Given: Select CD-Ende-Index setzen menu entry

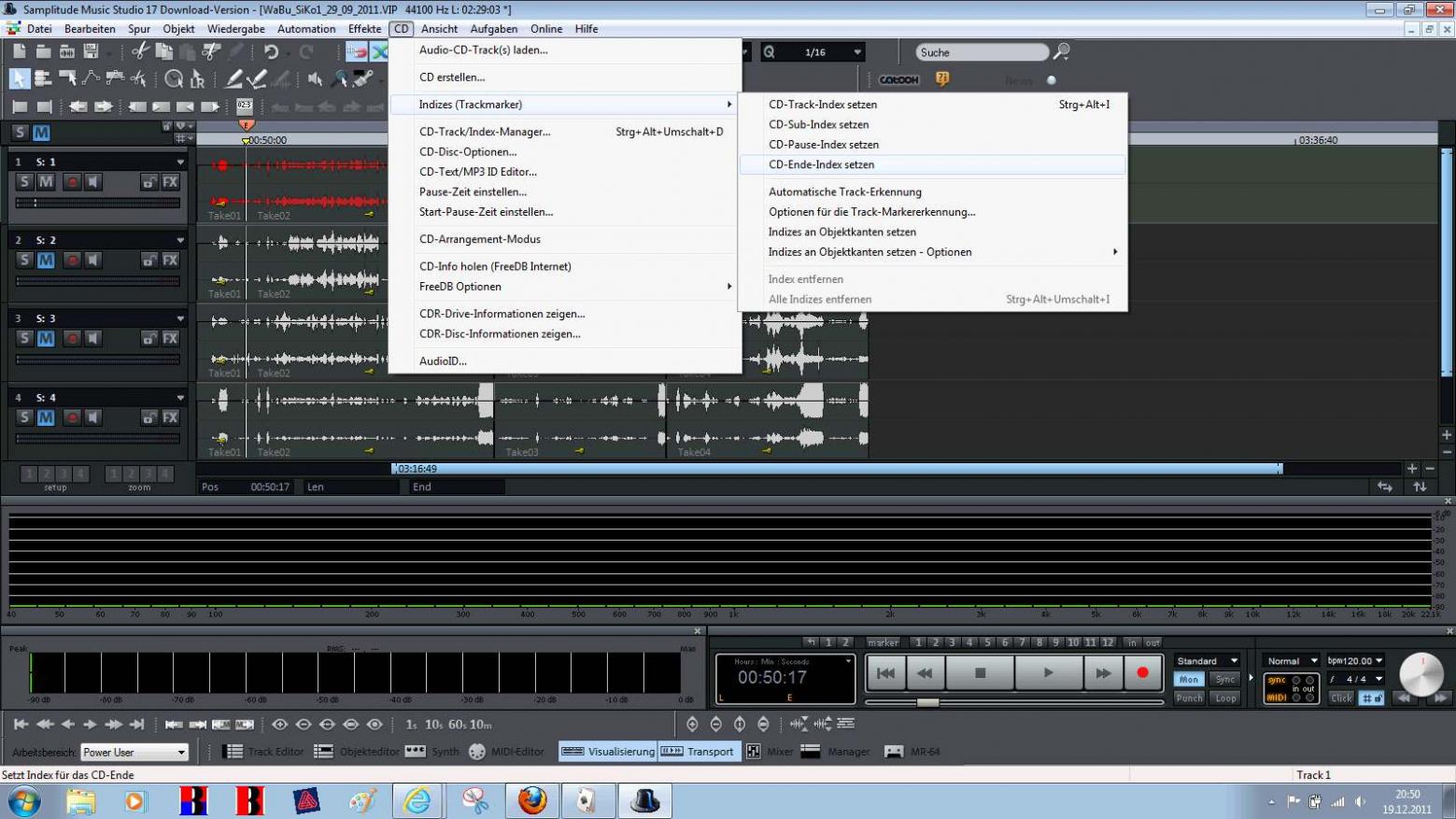Looking at the screenshot, I should (x=821, y=164).
